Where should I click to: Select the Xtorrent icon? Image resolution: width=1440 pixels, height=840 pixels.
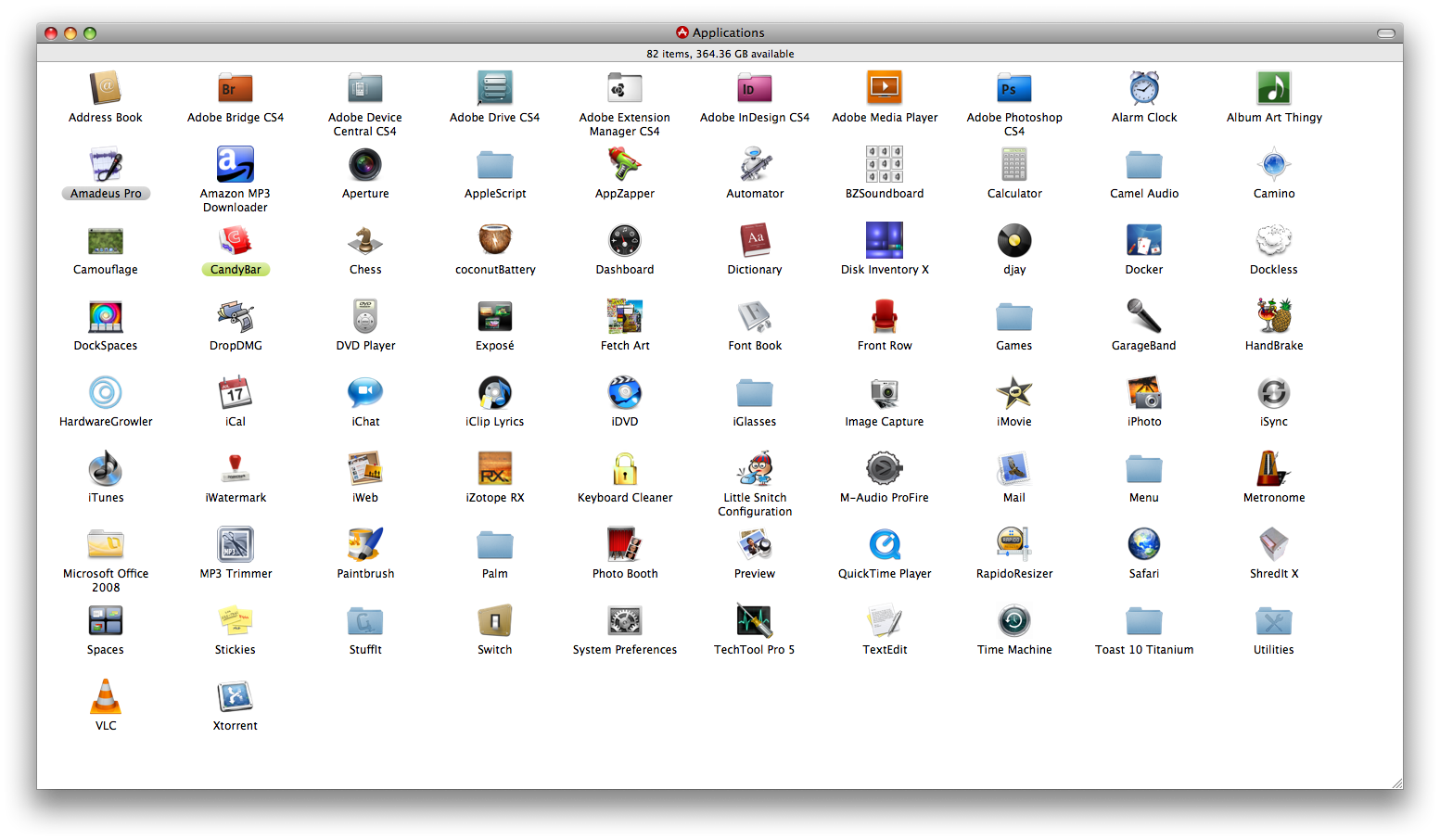236,696
